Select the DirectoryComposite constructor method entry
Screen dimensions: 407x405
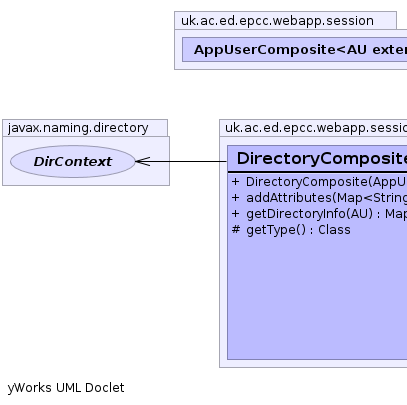(x=319, y=182)
